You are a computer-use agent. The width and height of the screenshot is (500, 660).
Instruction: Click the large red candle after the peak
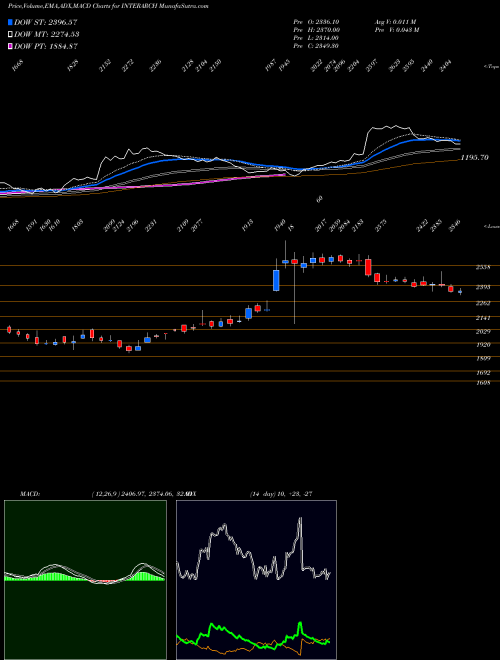(368, 267)
